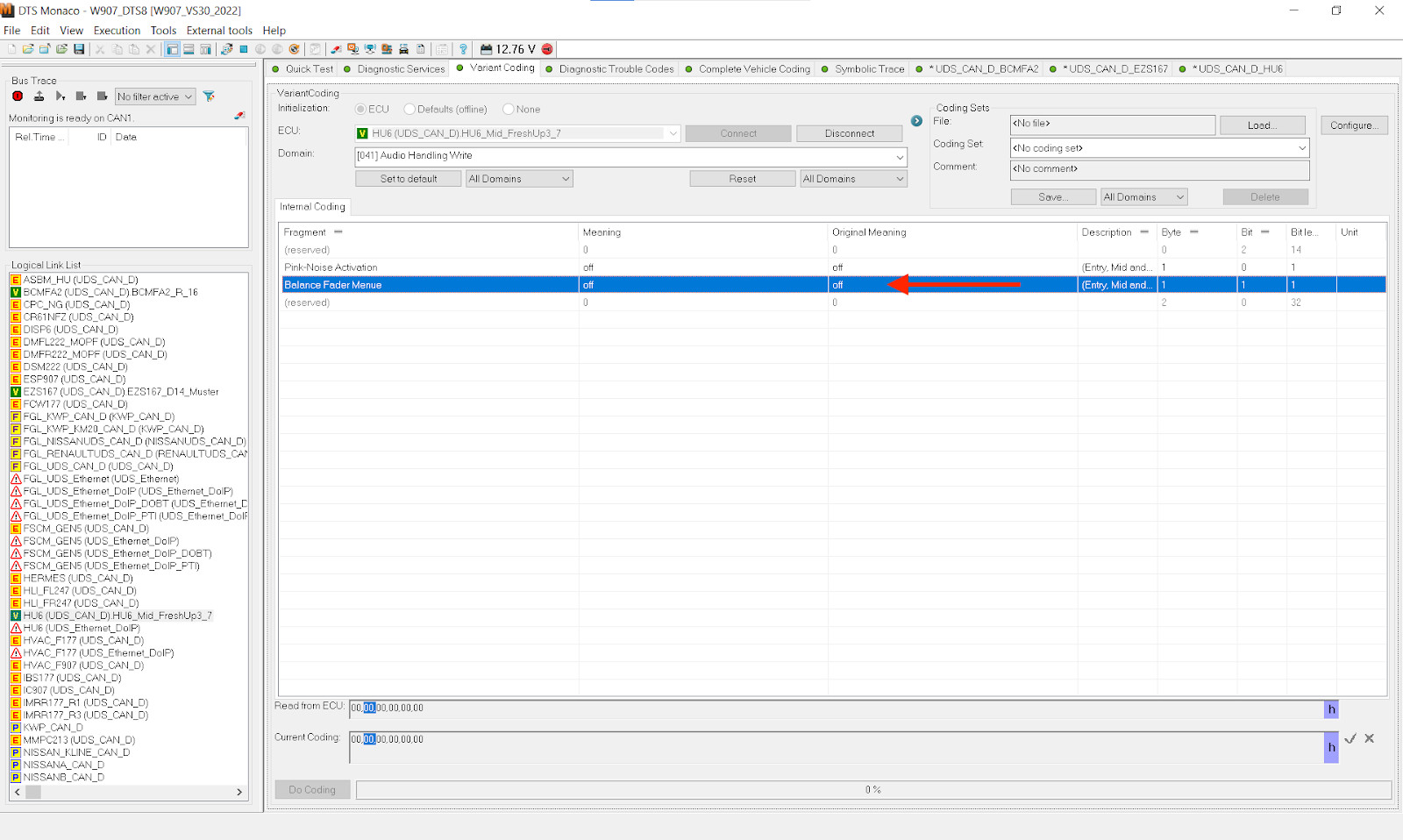Open the Bus Trace filter funnel icon
This screenshot has height=840, width=1403.
209,96
